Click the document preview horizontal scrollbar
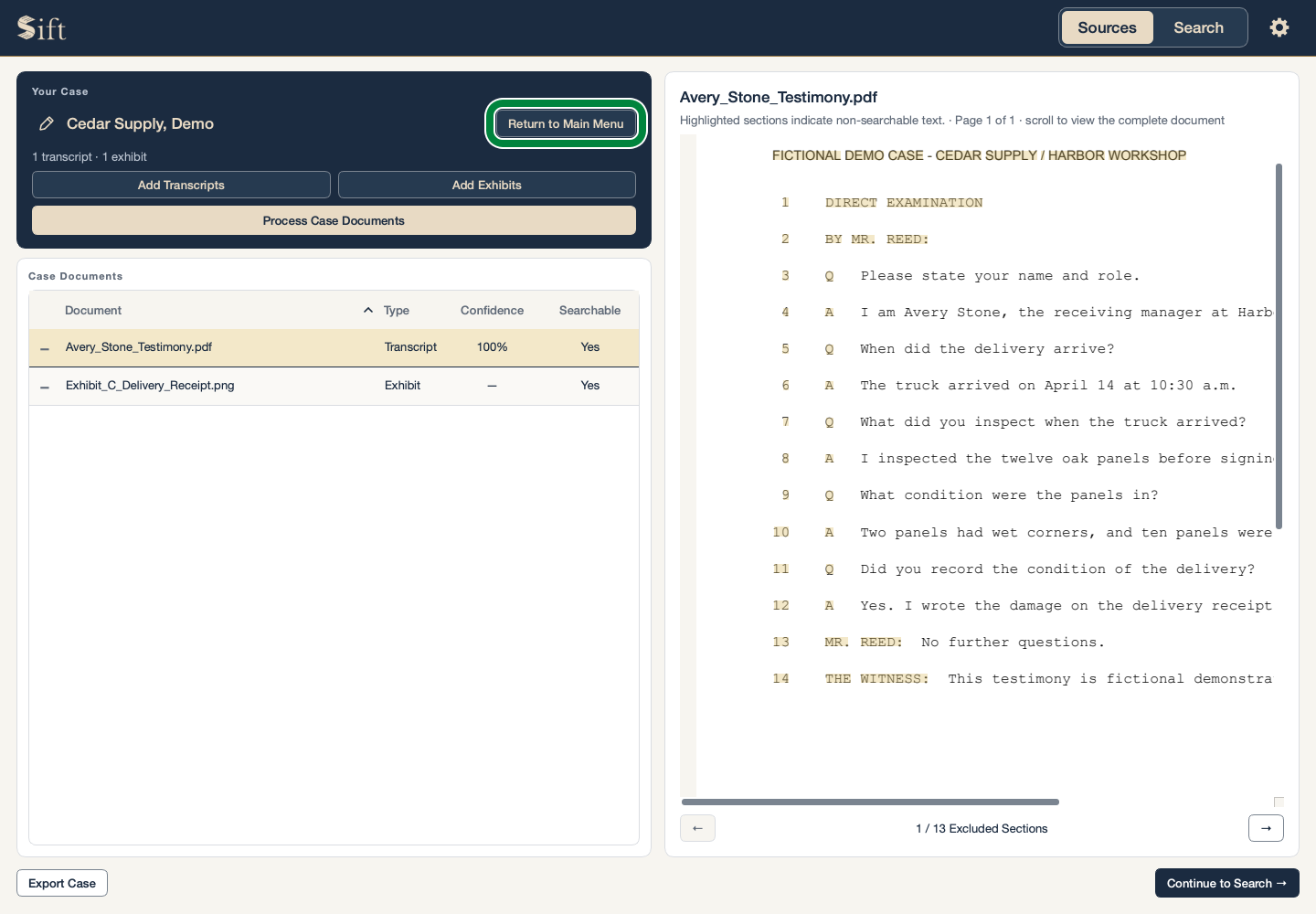 pos(870,802)
